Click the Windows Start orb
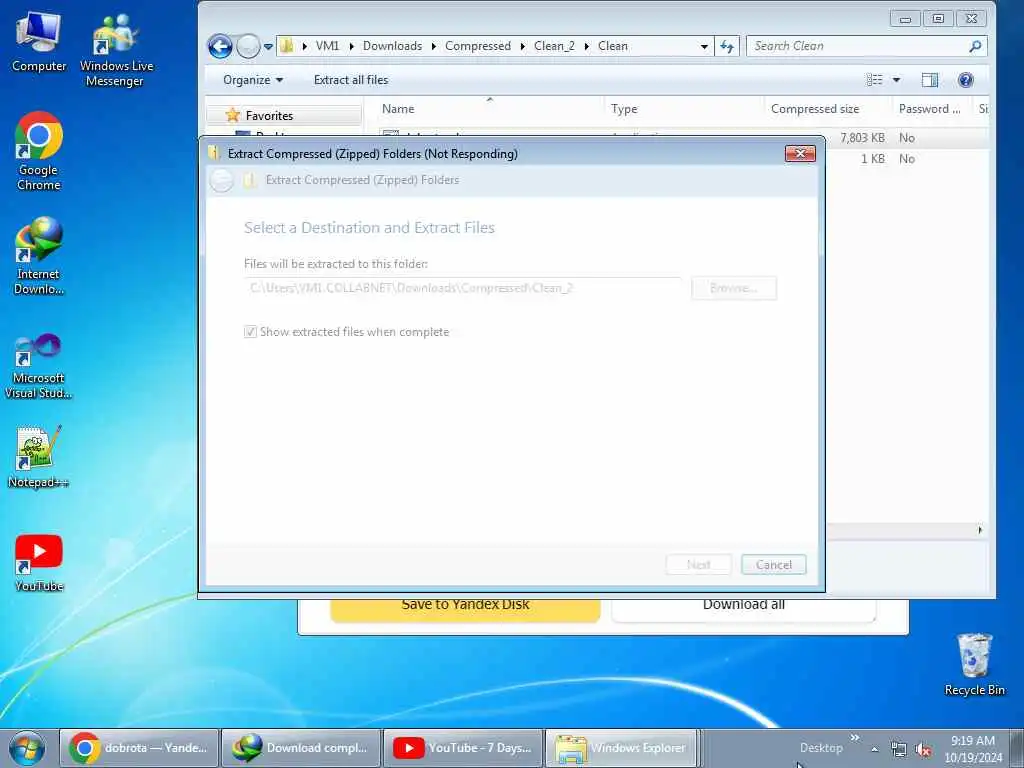 click(x=27, y=748)
